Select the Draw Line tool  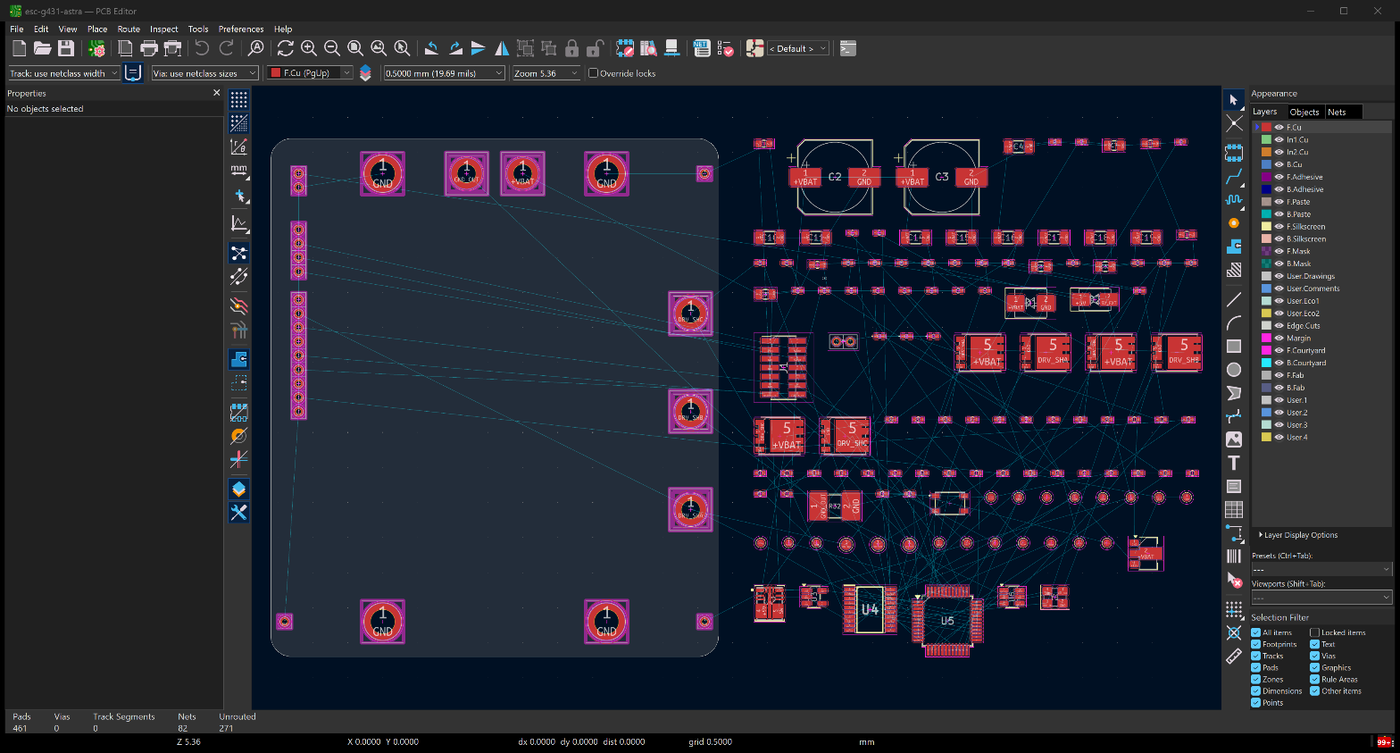click(1234, 299)
